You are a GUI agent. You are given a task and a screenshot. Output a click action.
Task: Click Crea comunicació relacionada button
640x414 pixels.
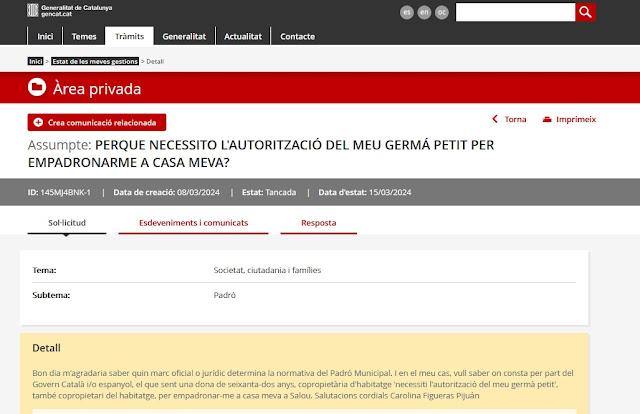(97, 122)
